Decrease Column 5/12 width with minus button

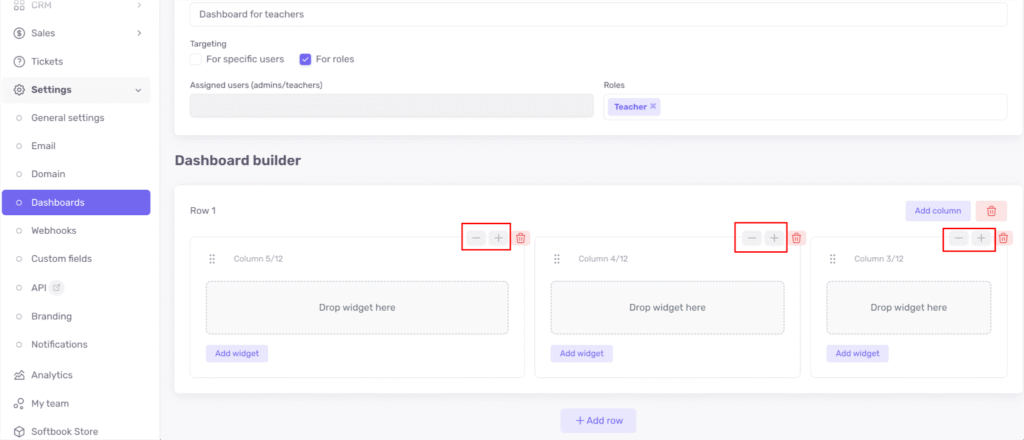(x=476, y=238)
